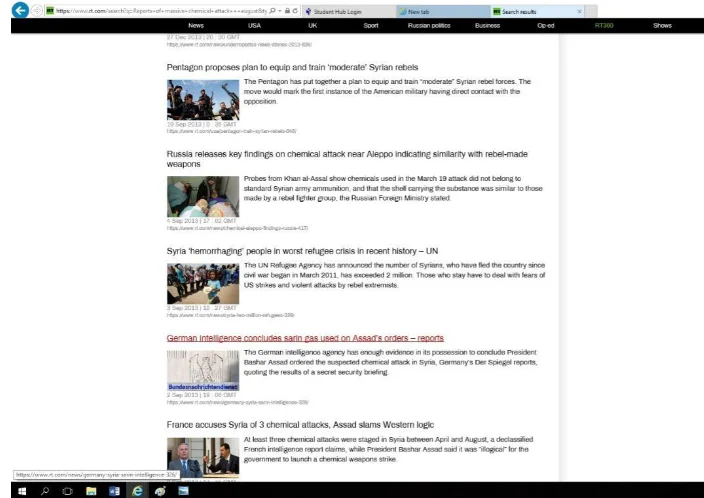
Task: Click the refugee crowd thumbnail image
Action: (203, 284)
